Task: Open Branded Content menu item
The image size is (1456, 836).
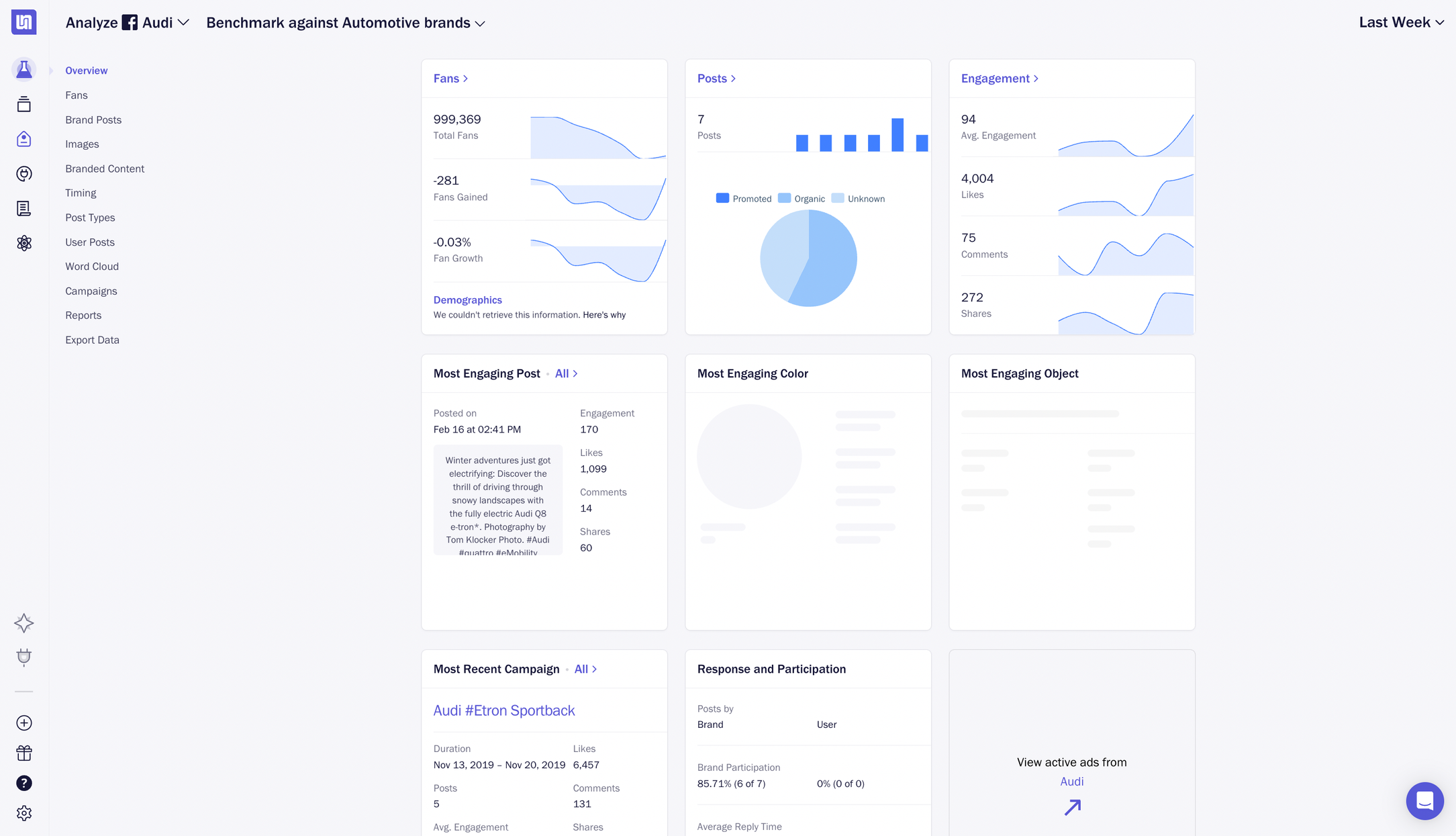Action: 105,169
